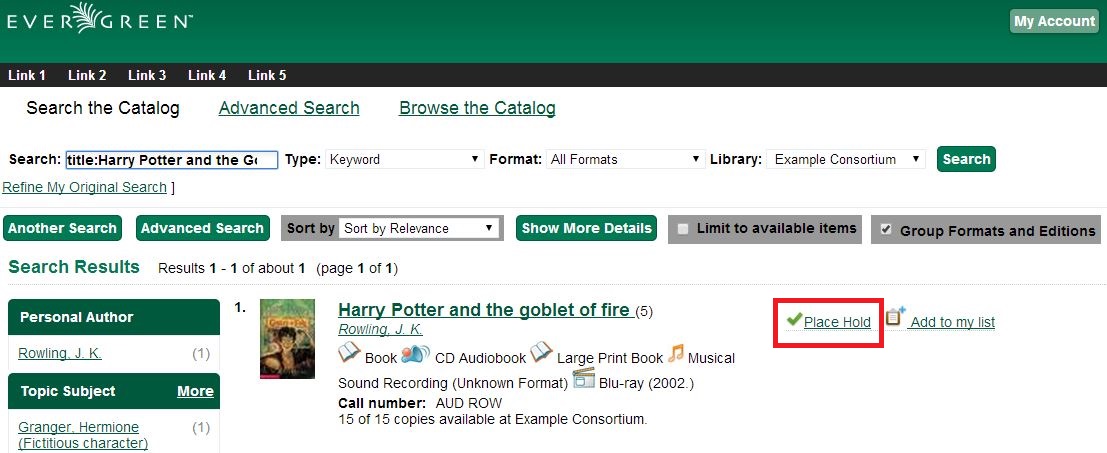Go to Browse the Catalog tab
The height and width of the screenshot is (453, 1107).
tap(477, 108)
